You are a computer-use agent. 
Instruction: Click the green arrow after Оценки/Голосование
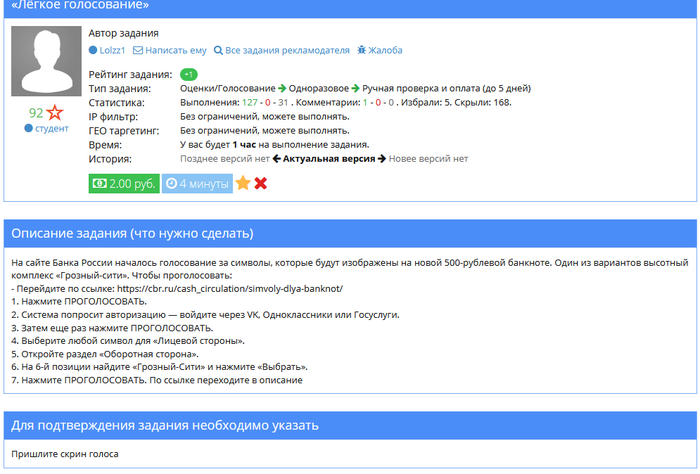pos(282,88)
